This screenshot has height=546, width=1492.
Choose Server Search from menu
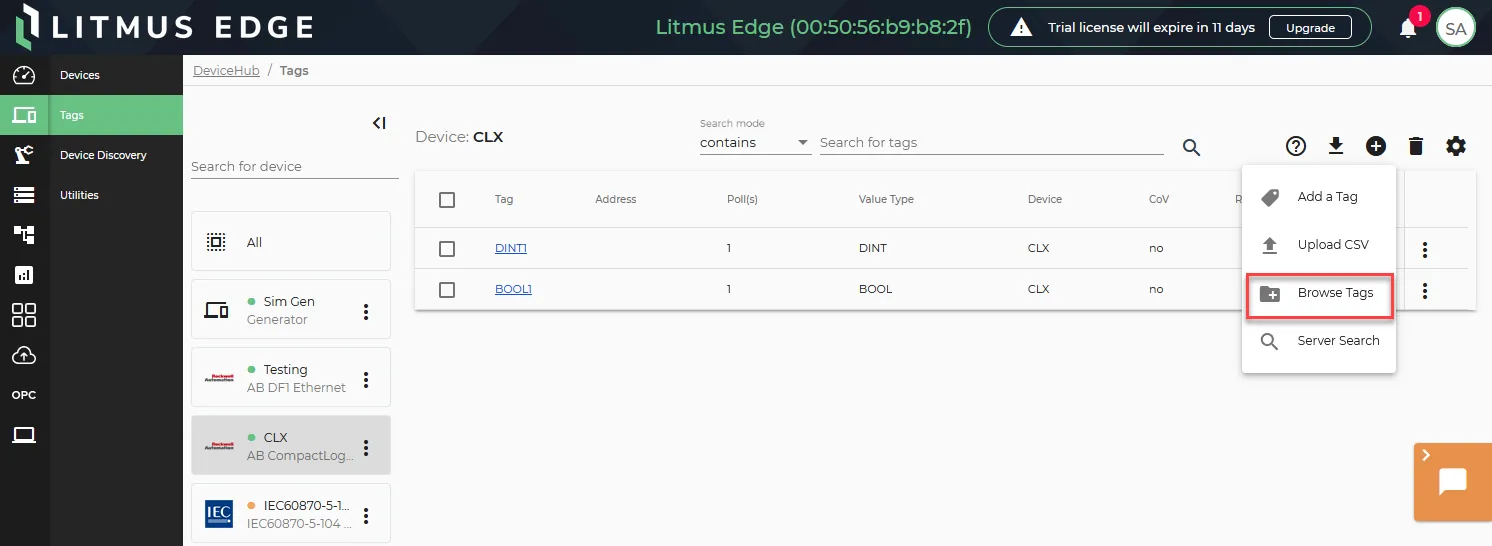click(1319, 341)
